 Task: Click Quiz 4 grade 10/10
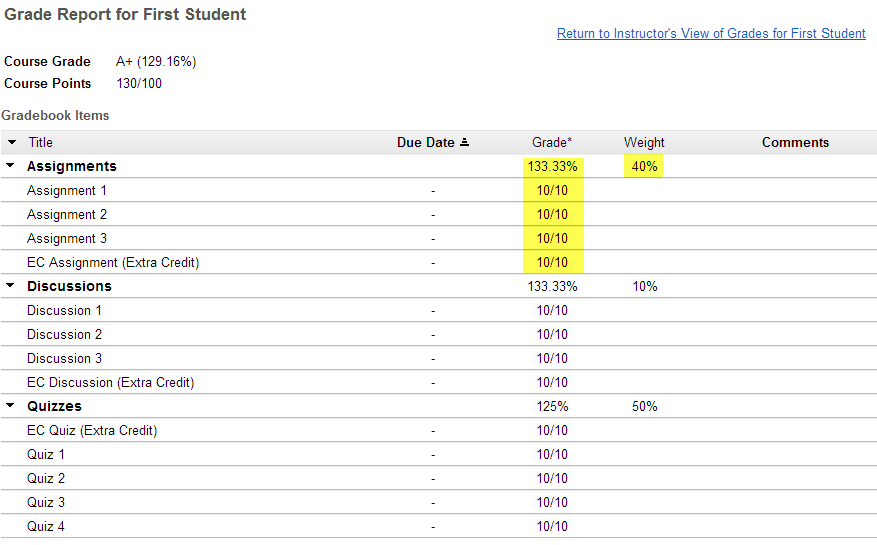[553, 527]
